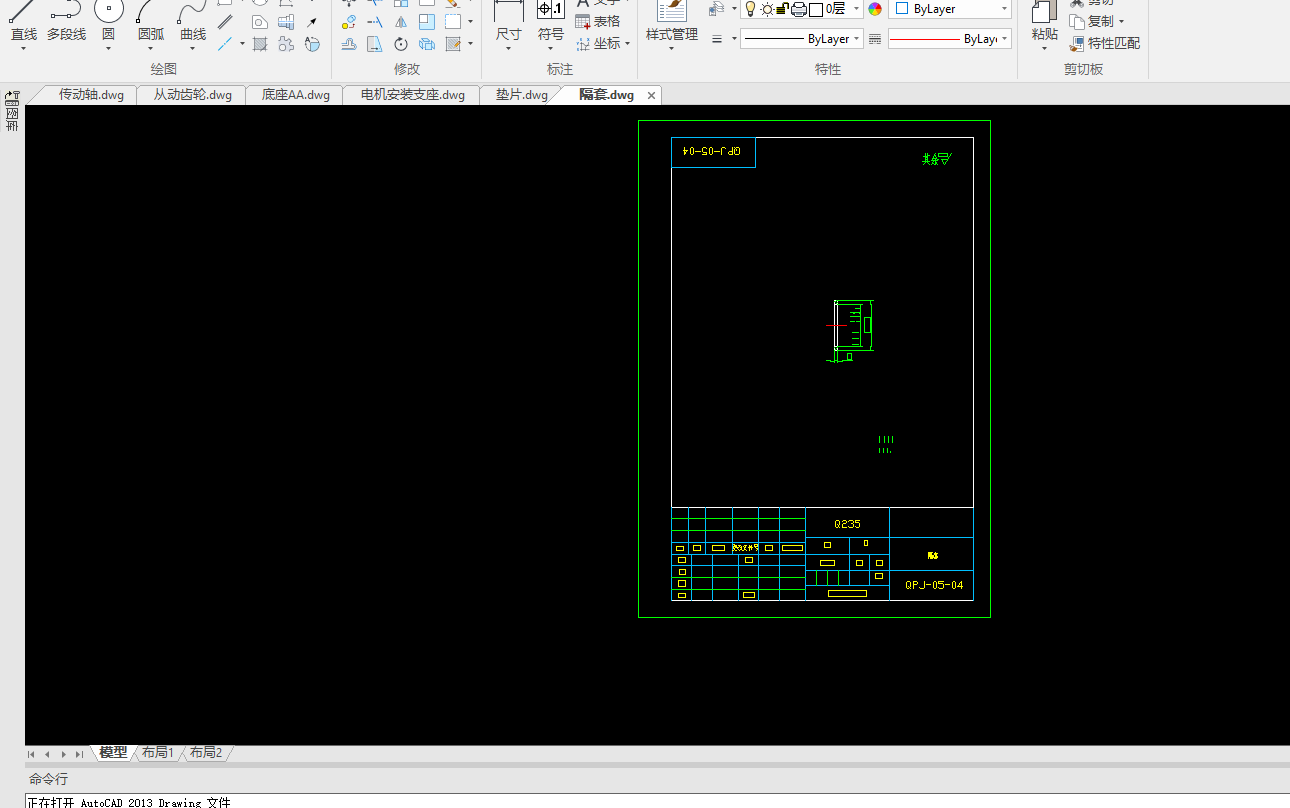This screenshot has width=1290, height=808.
Task: Click the first-layout navigation arrow
Action: tap(31, 754)
